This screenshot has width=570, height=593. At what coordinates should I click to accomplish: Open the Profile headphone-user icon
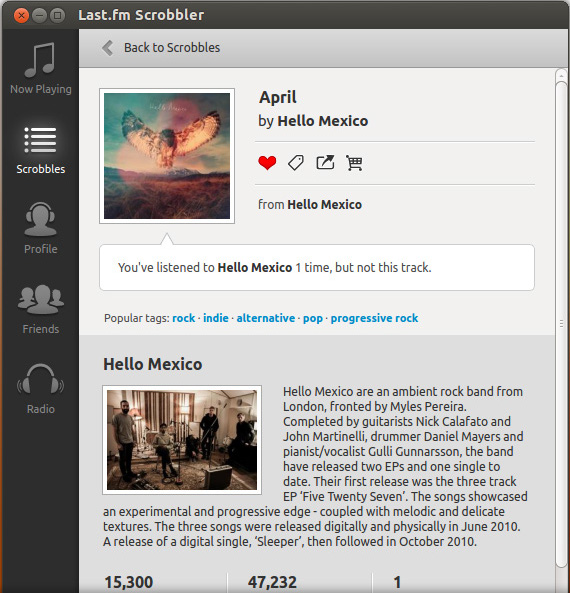tap(40, 219)
